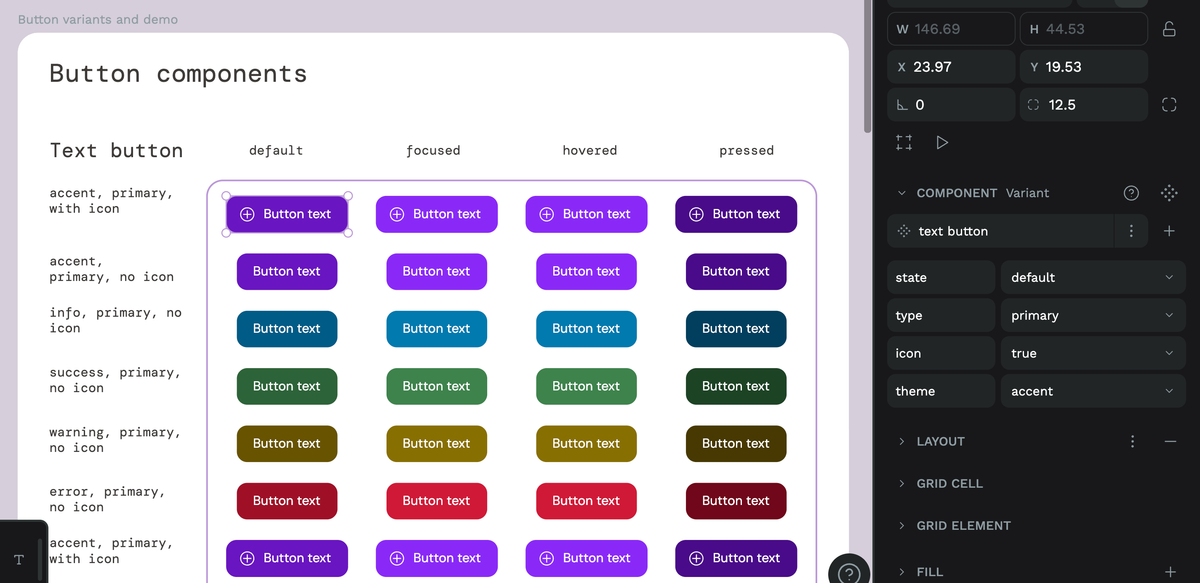Screen dimensions: 1200x583
Task: Click the resize board to fit content icon
Action: (x=903, y=142)
